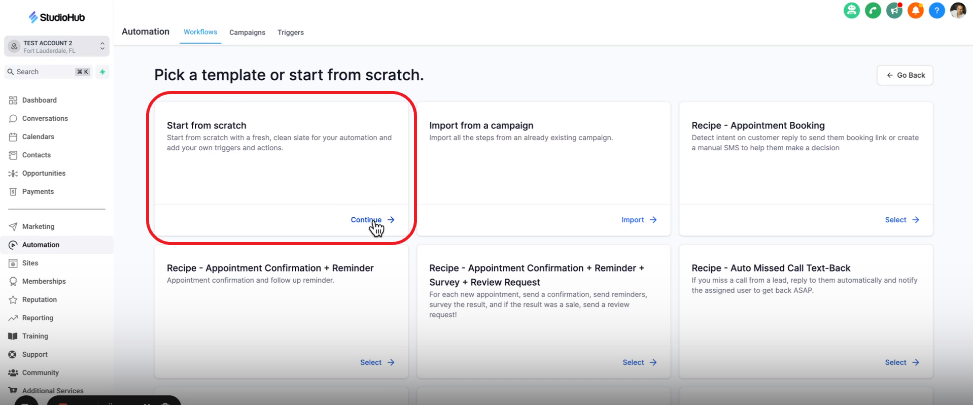Open the user profile avatar
The width and height of the screenshot is (973, 405).
[x=958, y=10]
